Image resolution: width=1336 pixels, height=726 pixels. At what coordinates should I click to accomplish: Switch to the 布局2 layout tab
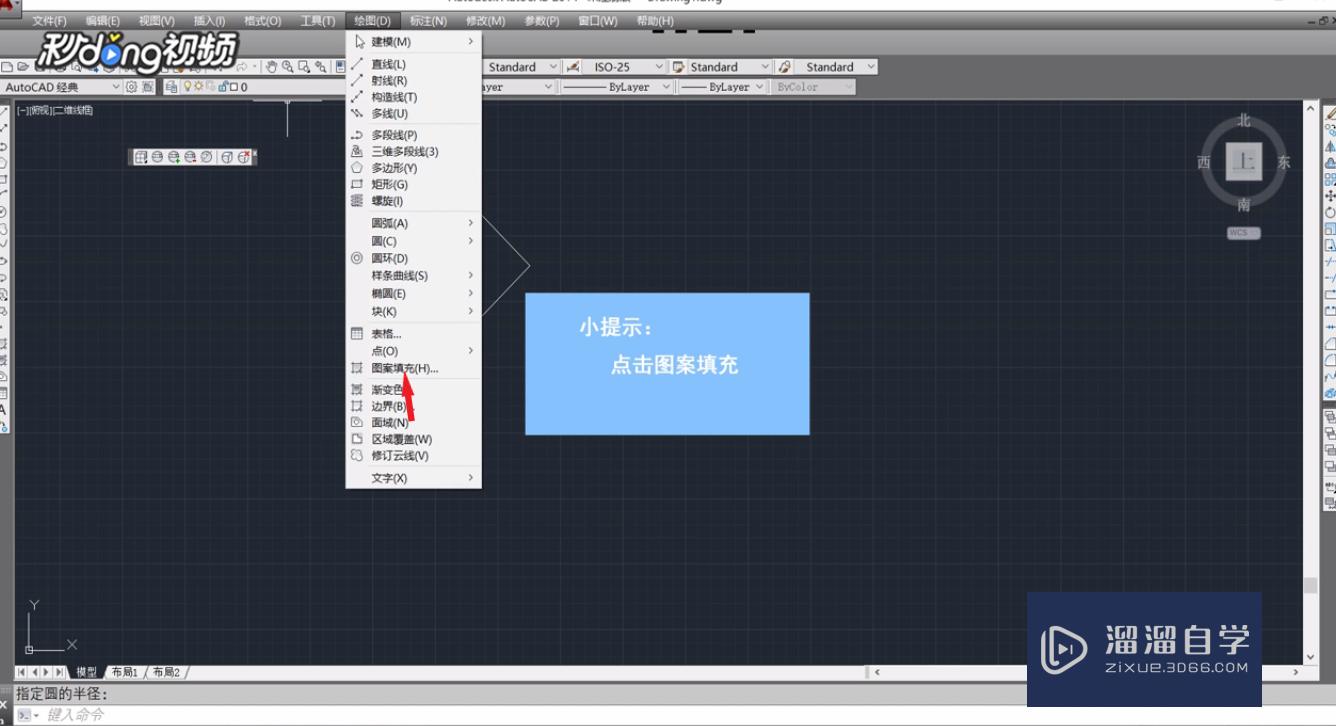(167, 673)
